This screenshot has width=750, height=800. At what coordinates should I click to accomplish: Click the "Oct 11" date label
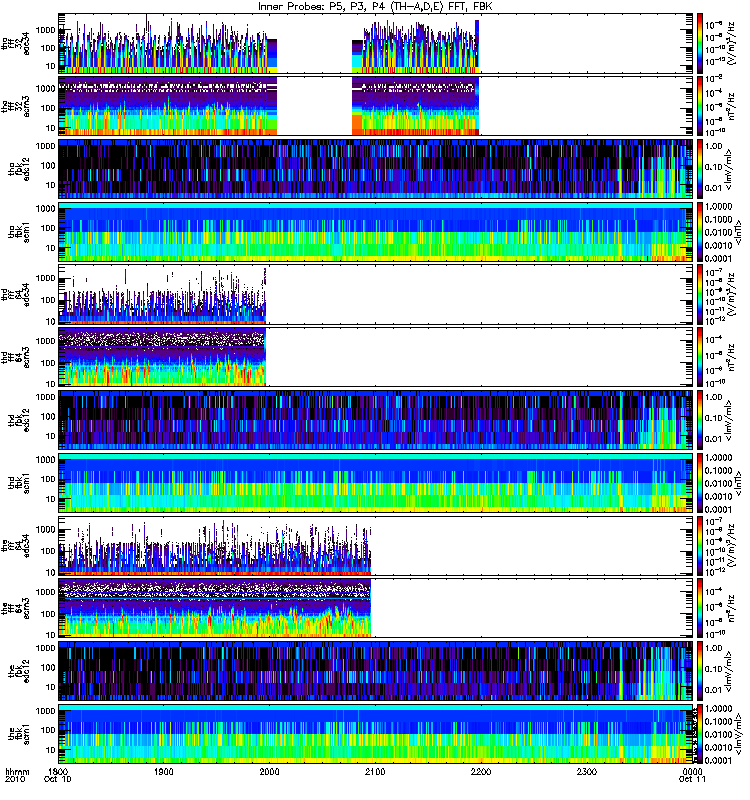[x=692, y=780]
